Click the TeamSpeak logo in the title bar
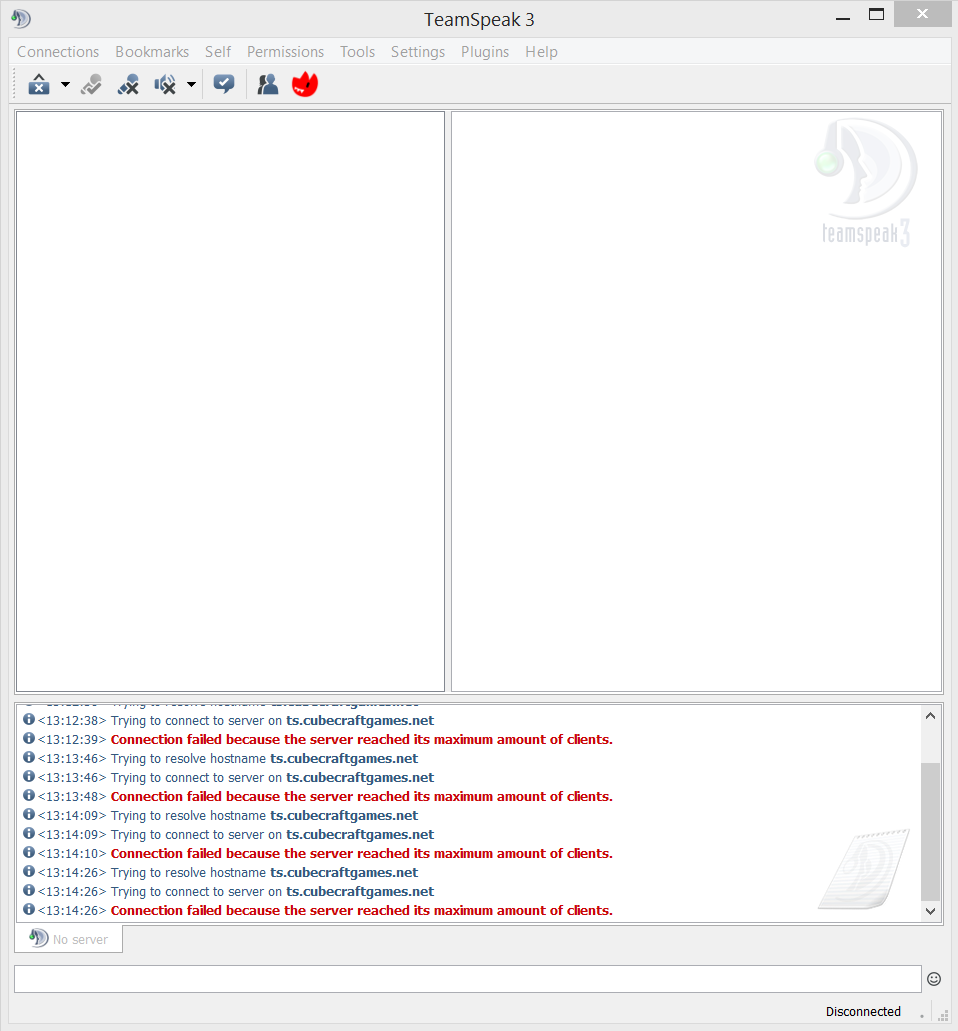Image resolution: width=958 pixels, height=1031 pixels. 21,18
